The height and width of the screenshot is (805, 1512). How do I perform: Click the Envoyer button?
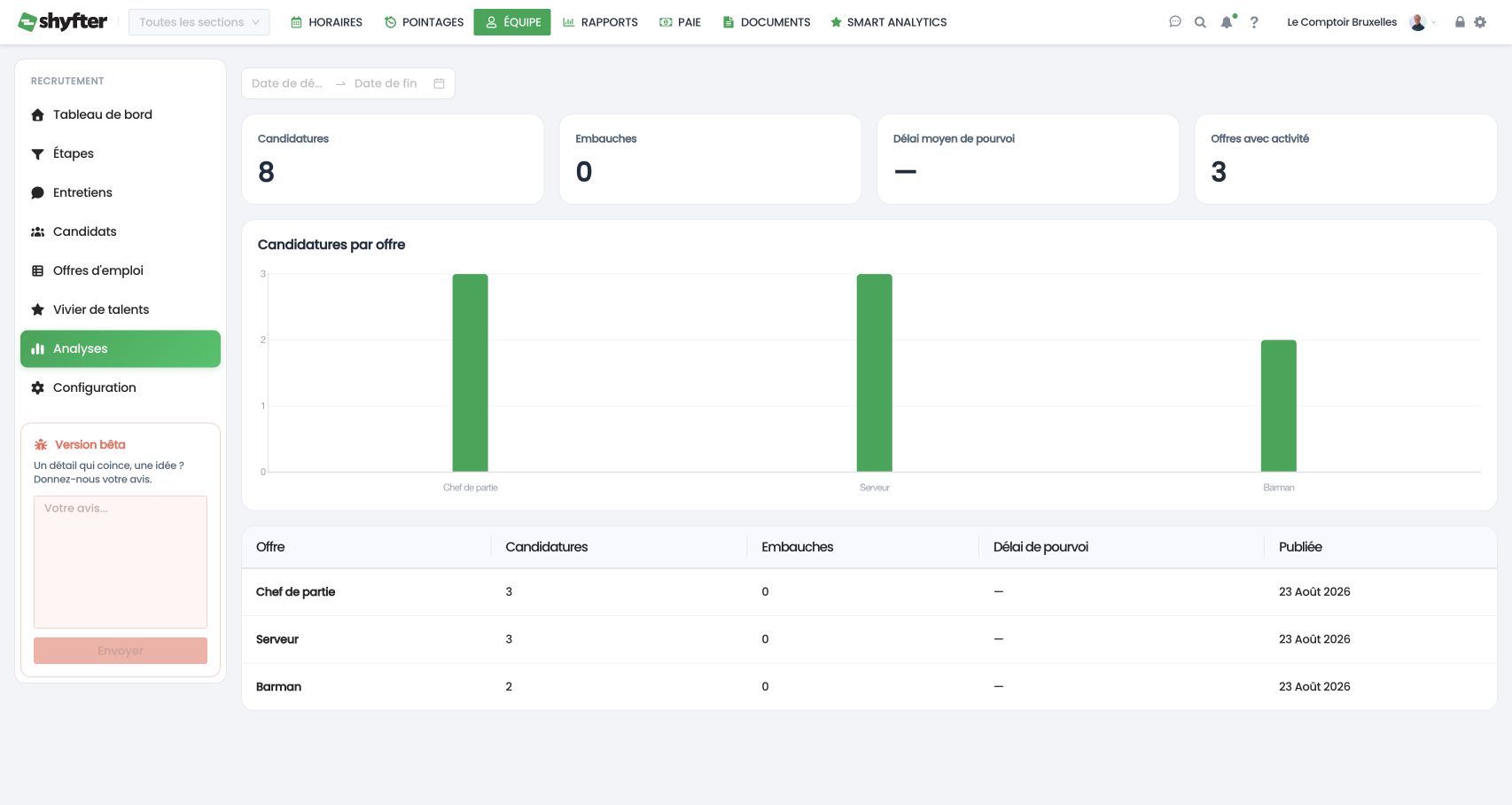point(121,651)
